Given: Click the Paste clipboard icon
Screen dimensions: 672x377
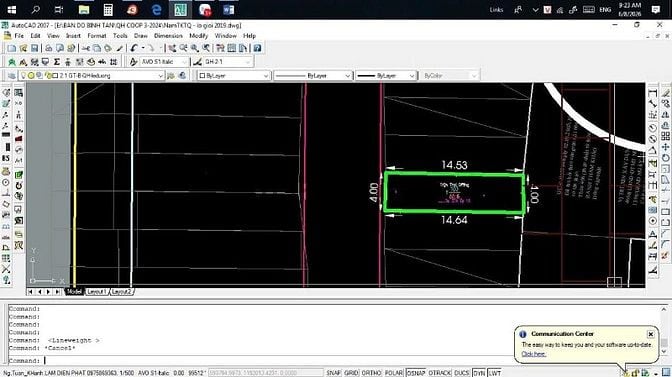Looking at the screenshot, I should coord(108,48).
